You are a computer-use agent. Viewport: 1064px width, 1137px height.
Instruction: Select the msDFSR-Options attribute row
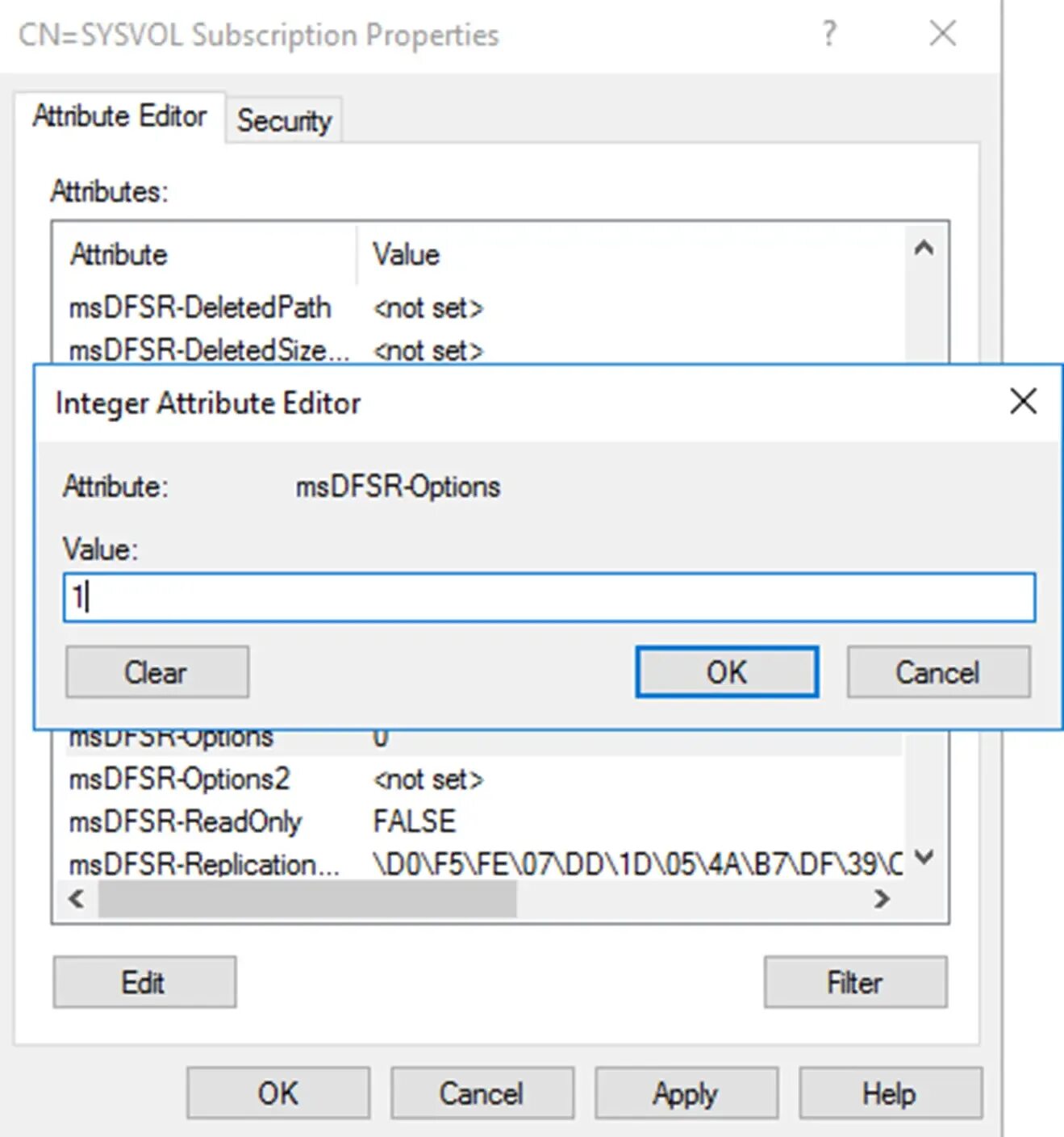coord(169,735)
